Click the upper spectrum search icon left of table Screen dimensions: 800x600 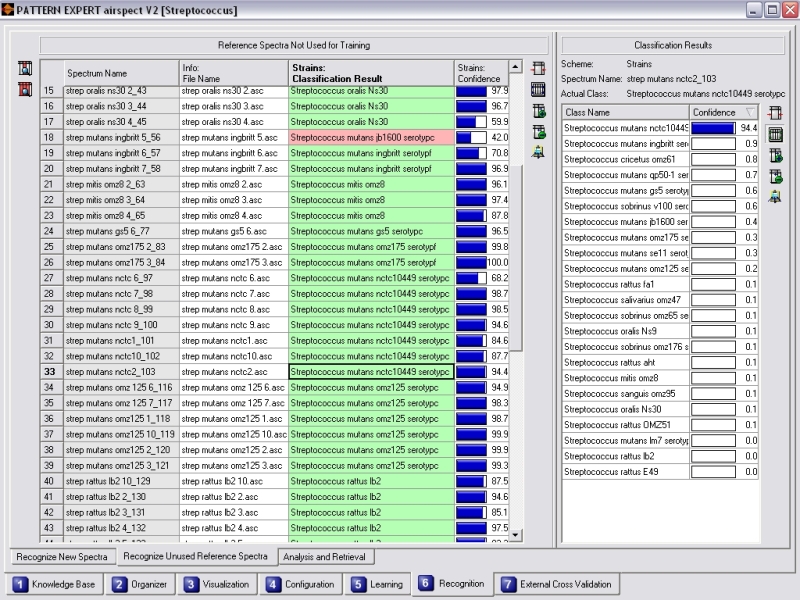tap(25, 69)
